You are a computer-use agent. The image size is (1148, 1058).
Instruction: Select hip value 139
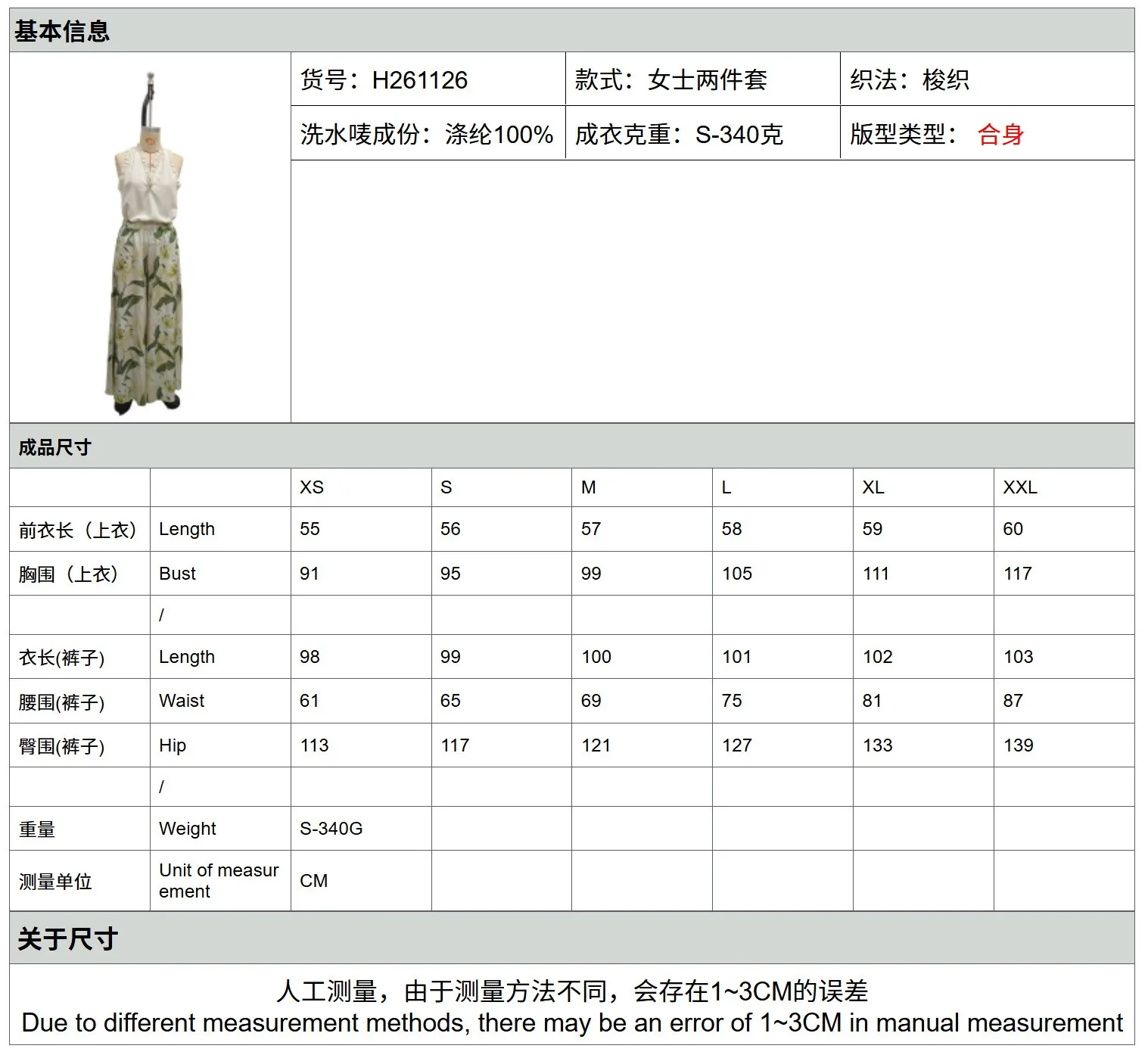coord(1064,745)
